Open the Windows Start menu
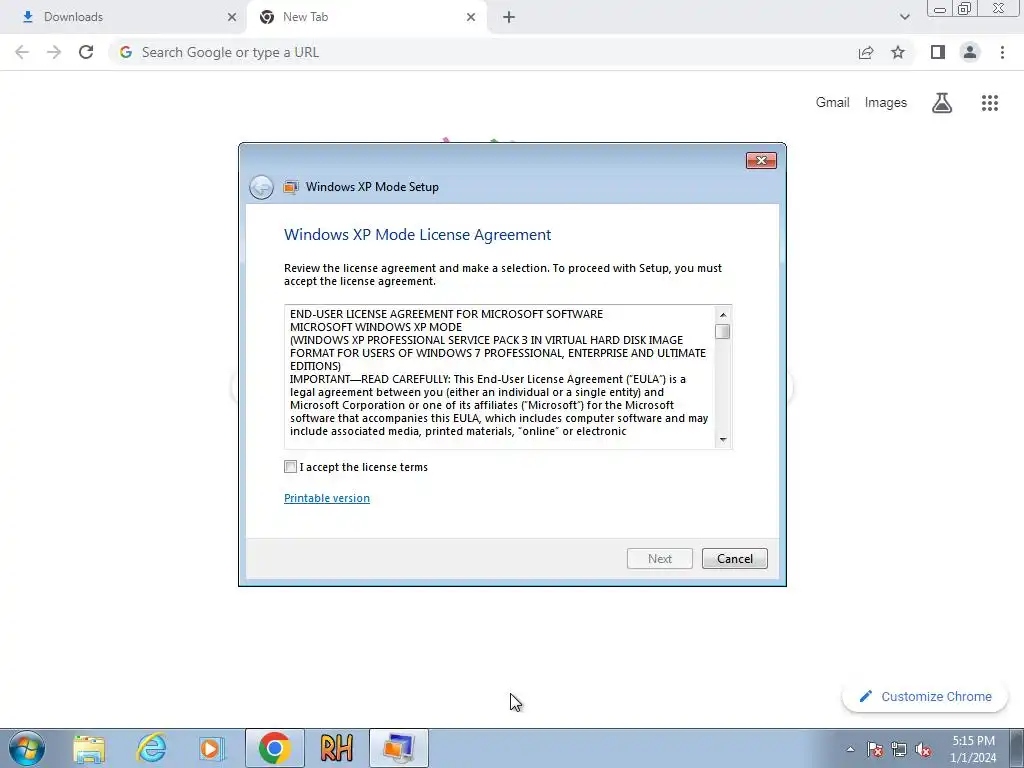The height and width of the screenshot is (768, 1024). [x=27, y=748]
